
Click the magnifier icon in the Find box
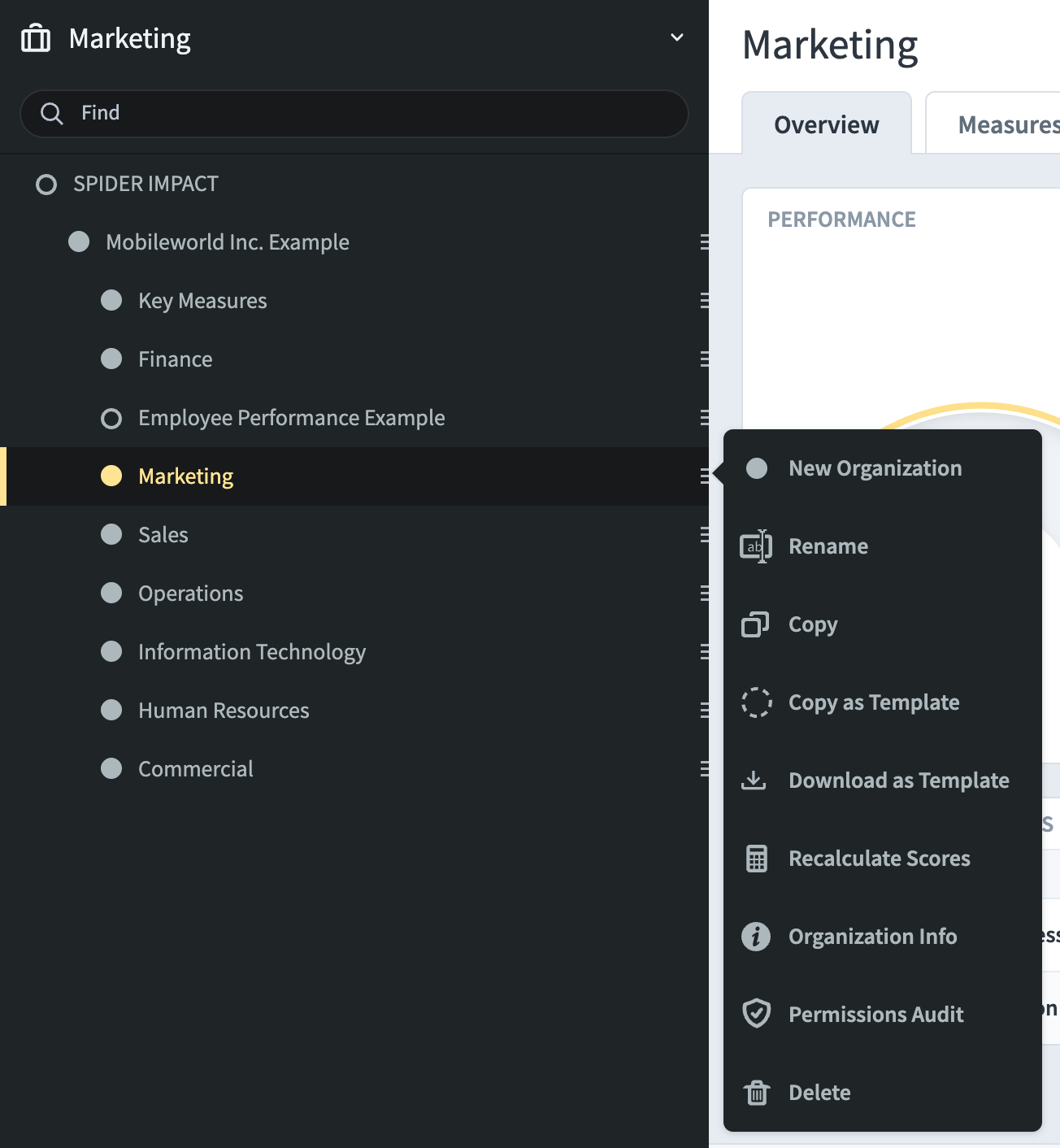(x=51, y=113)
